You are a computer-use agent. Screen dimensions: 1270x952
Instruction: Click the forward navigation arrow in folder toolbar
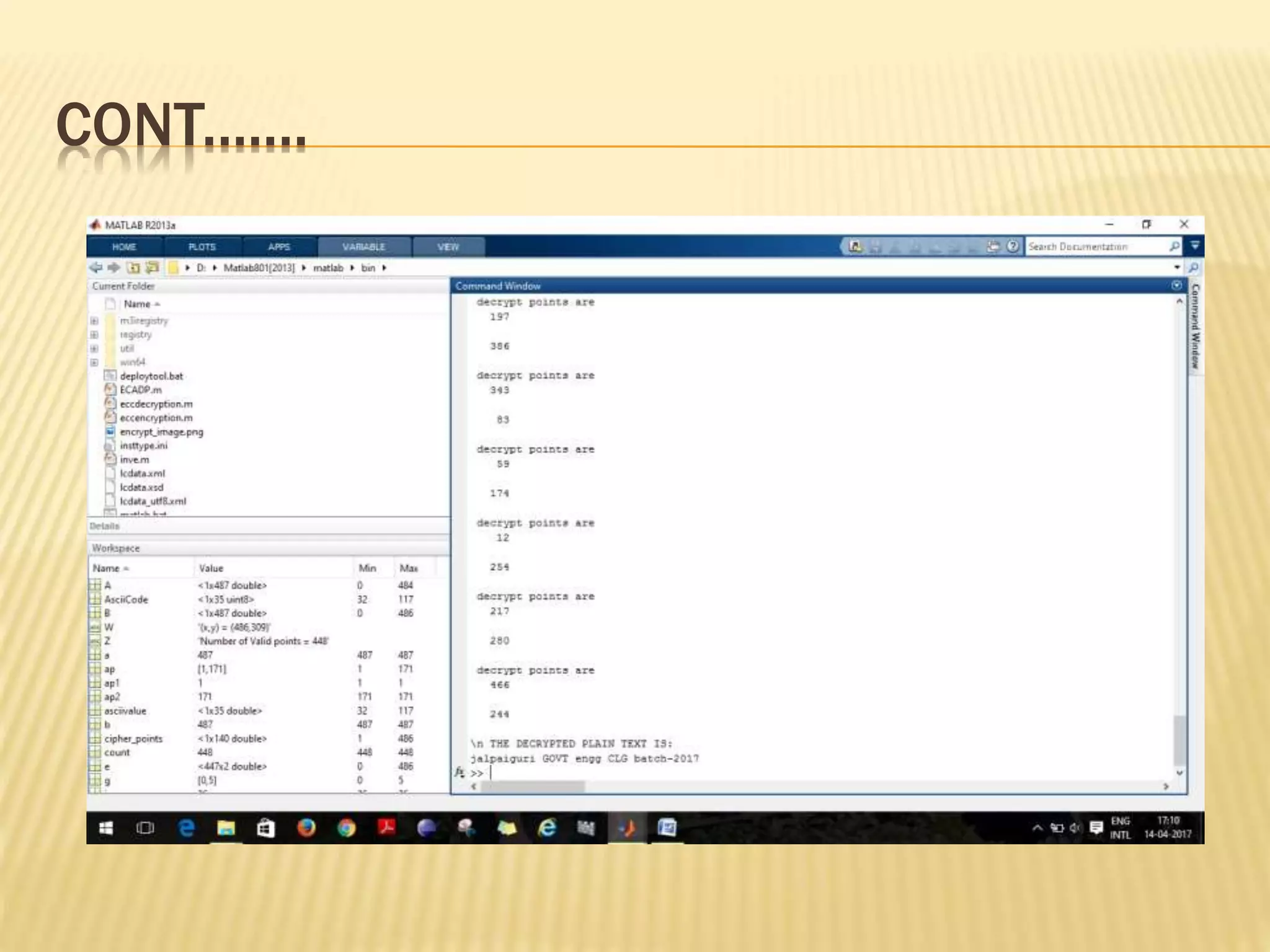pyautogui.click(x=114, y=268)
